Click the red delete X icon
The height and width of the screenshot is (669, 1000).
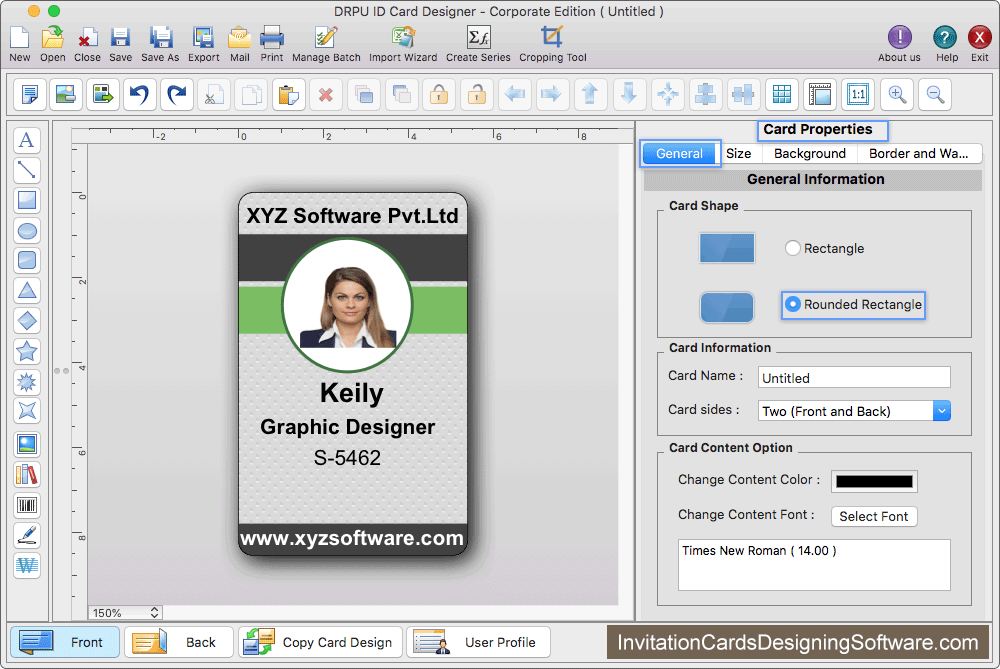click(x=326, y=95)
